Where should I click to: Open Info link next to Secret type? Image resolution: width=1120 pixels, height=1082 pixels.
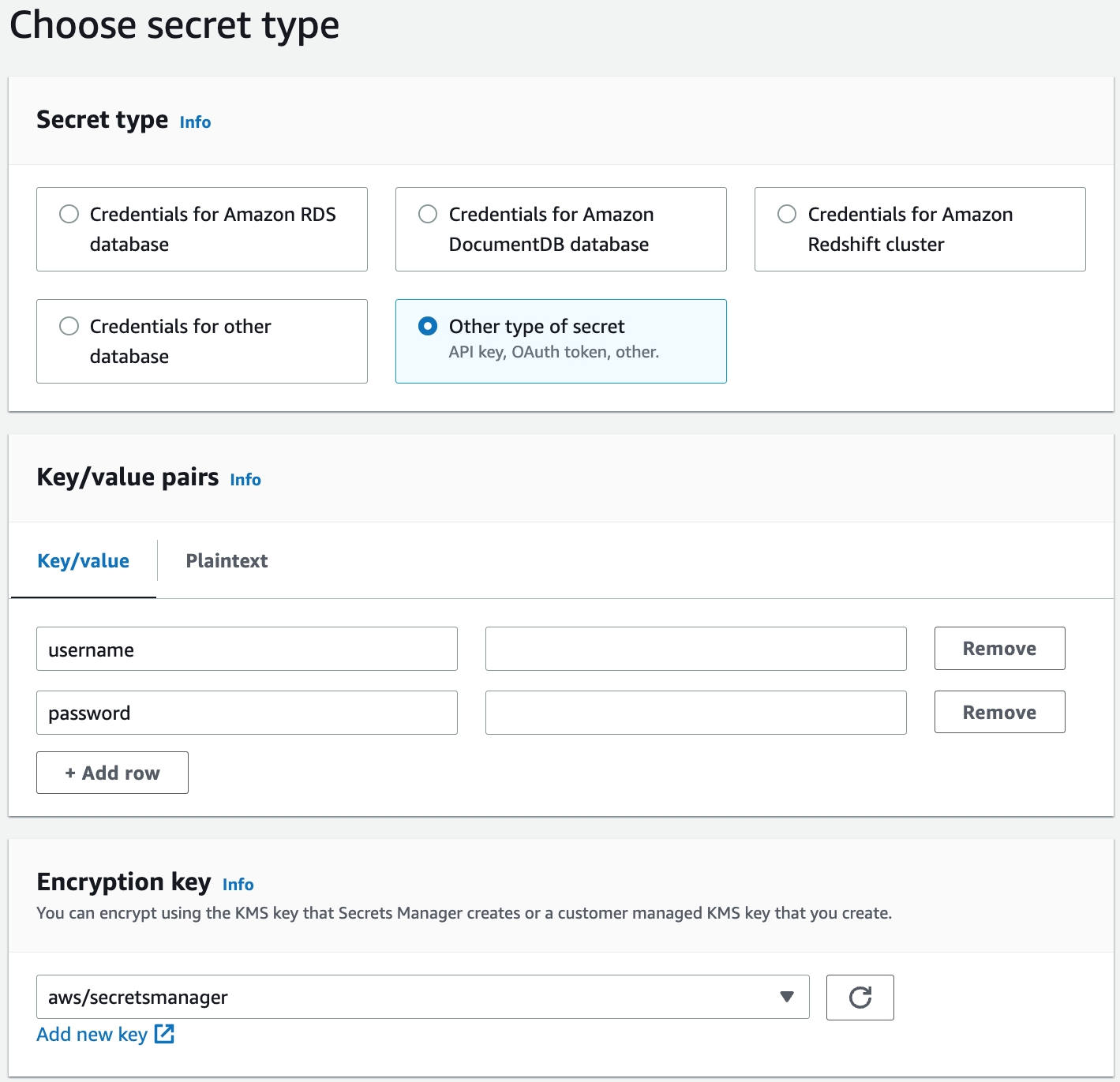[195, 122]
